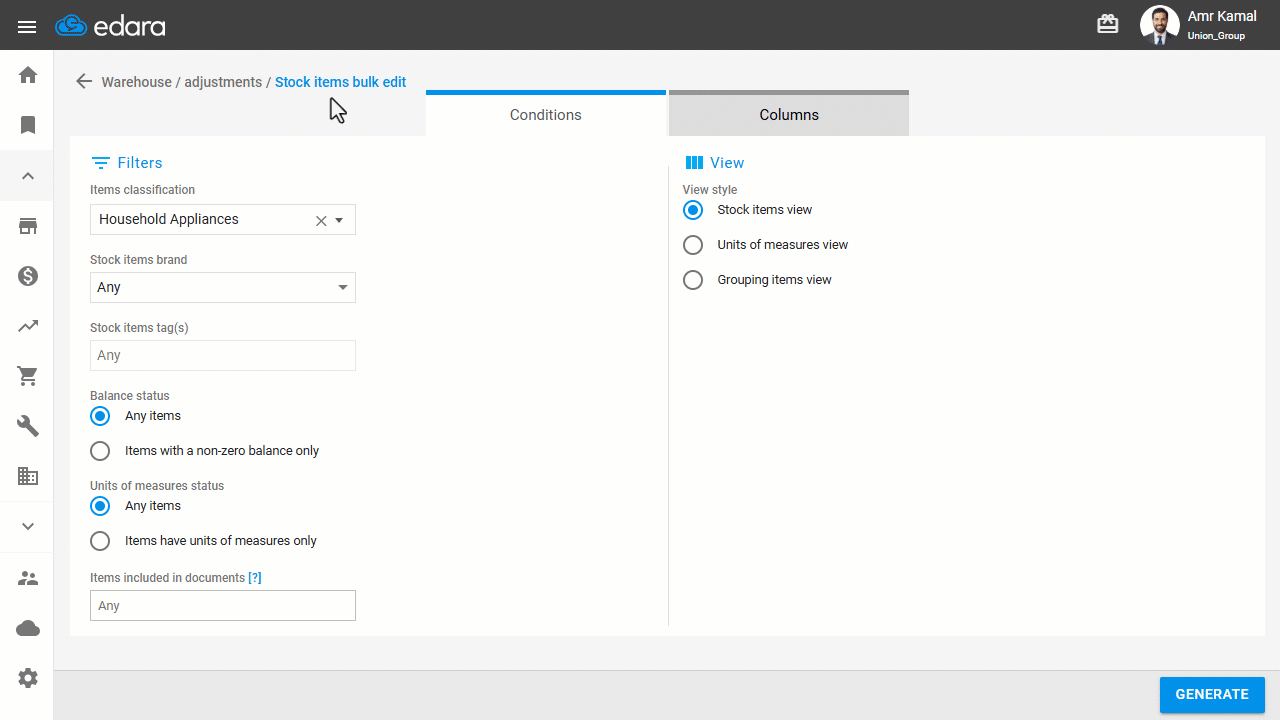Open settings gear in sidebar

coord(28,678)
